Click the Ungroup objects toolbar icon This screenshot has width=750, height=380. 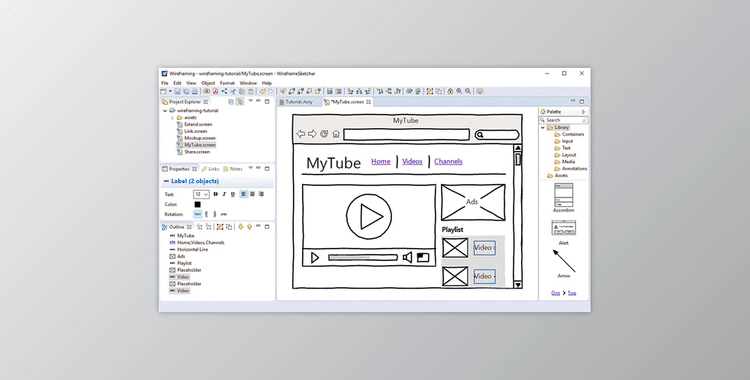coord(439,91)
